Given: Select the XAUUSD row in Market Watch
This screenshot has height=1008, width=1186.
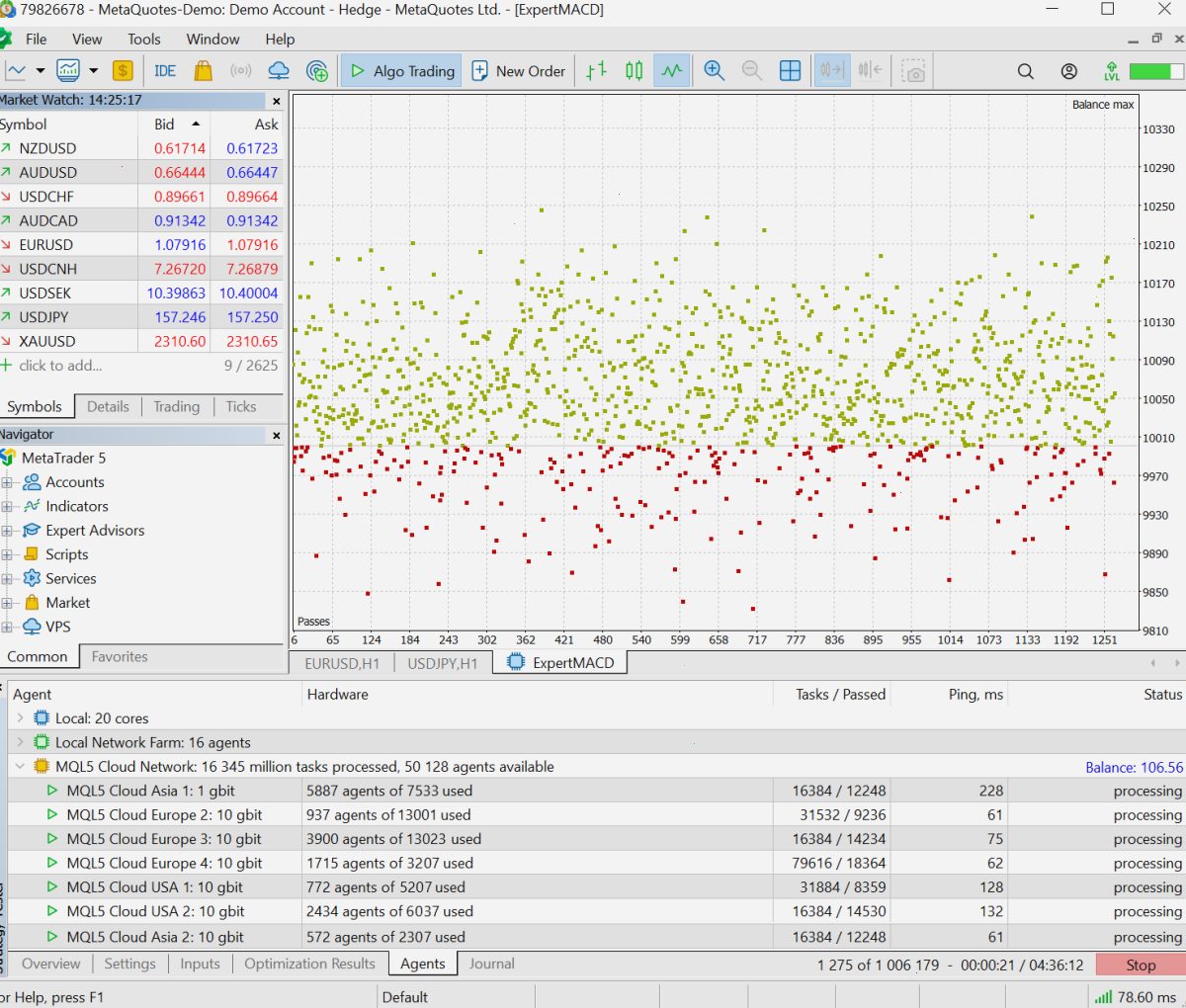Looking at the screenshot, I should [x=141, y=341].
